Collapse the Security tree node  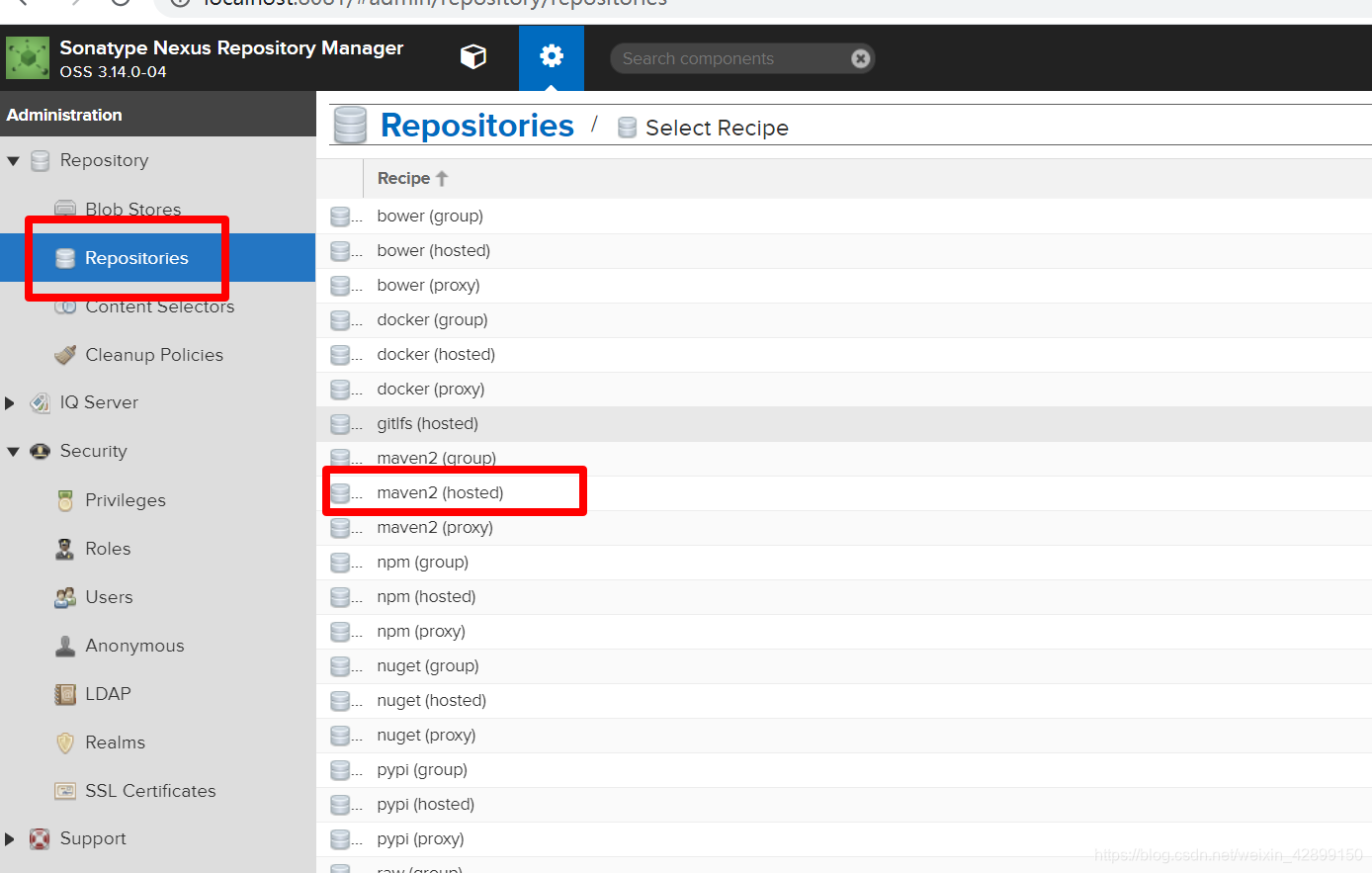pos(13,452)
